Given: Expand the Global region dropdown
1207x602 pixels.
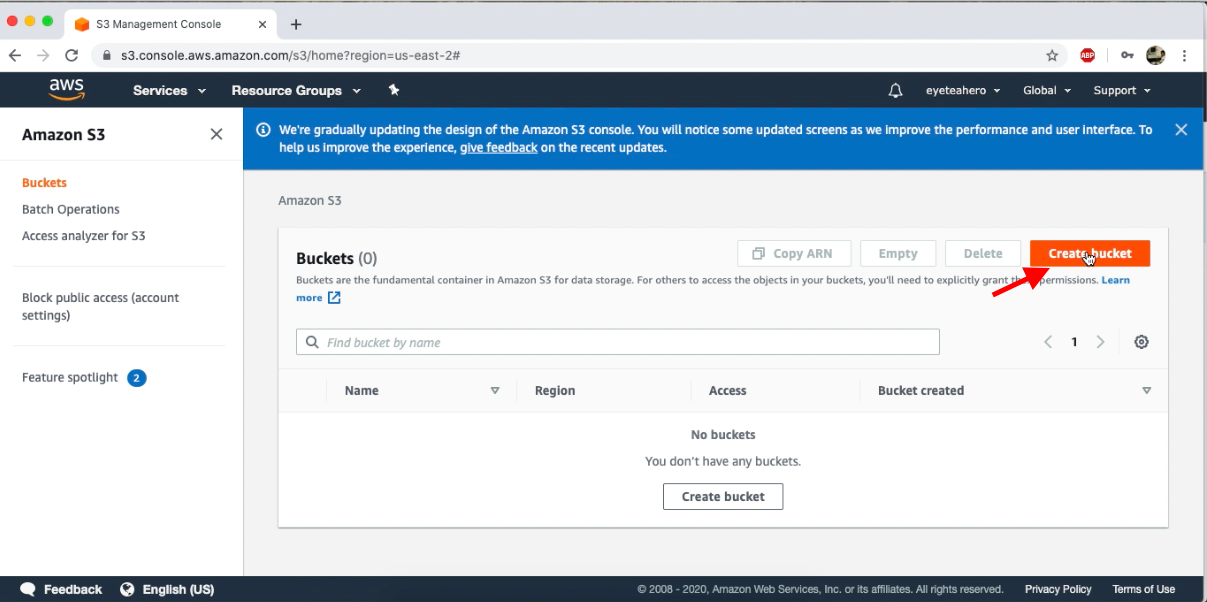Looking at the screenshot, I should pos(1046,90).
